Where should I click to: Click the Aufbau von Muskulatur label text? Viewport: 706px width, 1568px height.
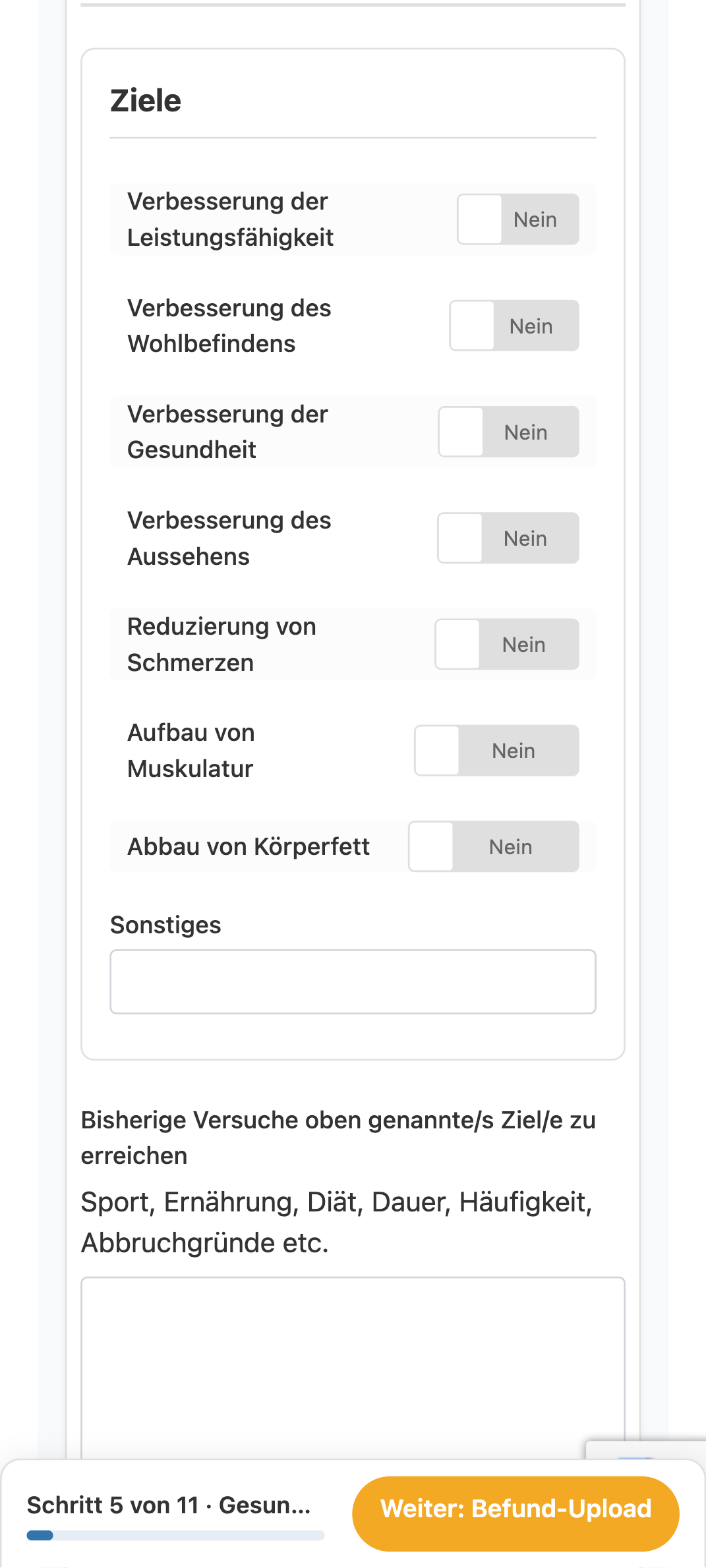click(x=191, y=750)
